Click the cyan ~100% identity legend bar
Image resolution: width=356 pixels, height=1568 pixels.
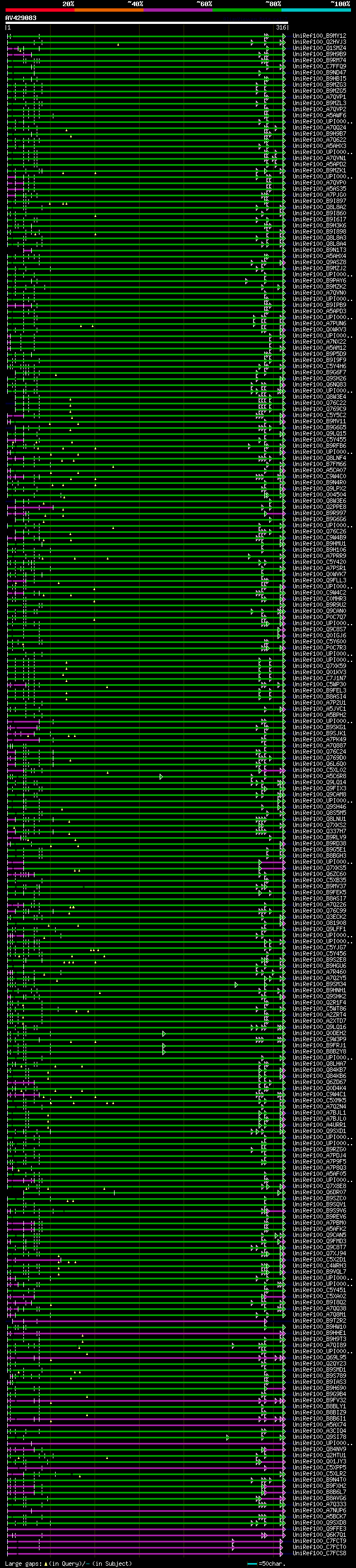click(x=317, y=11)
